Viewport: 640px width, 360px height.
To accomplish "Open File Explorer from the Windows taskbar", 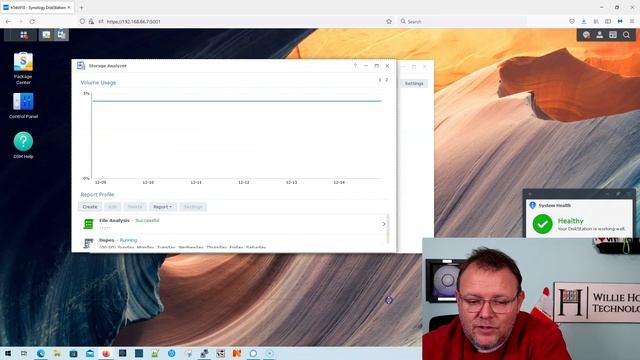I will (x=57, y=353).
